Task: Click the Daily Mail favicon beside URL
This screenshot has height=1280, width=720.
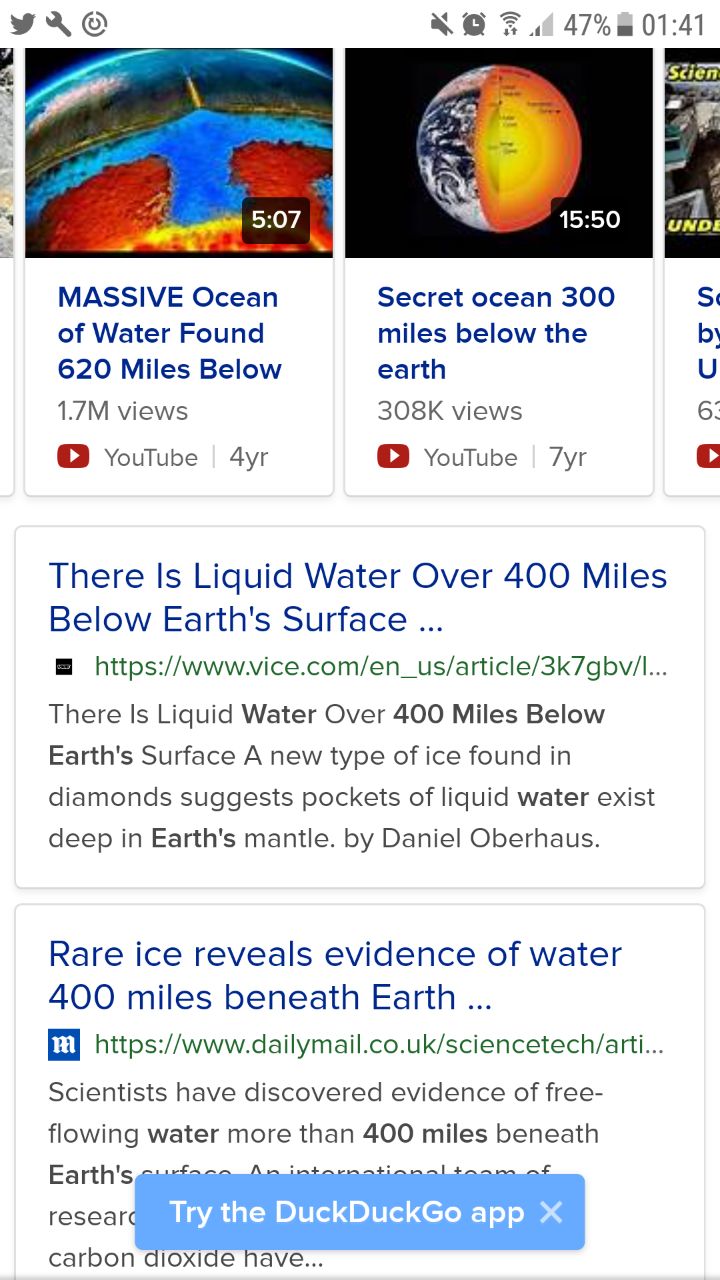Action: pos(64,1045)
